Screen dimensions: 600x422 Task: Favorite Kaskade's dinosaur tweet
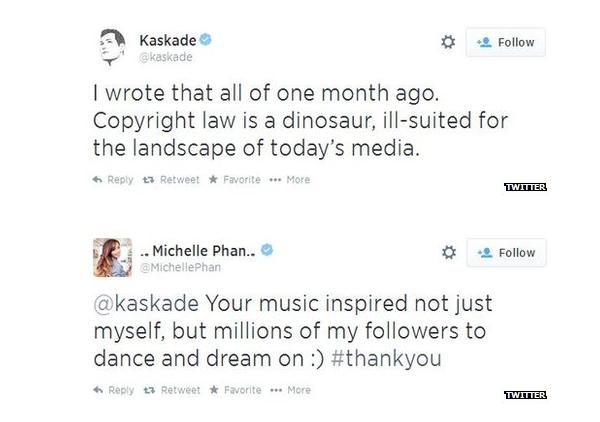234,180
